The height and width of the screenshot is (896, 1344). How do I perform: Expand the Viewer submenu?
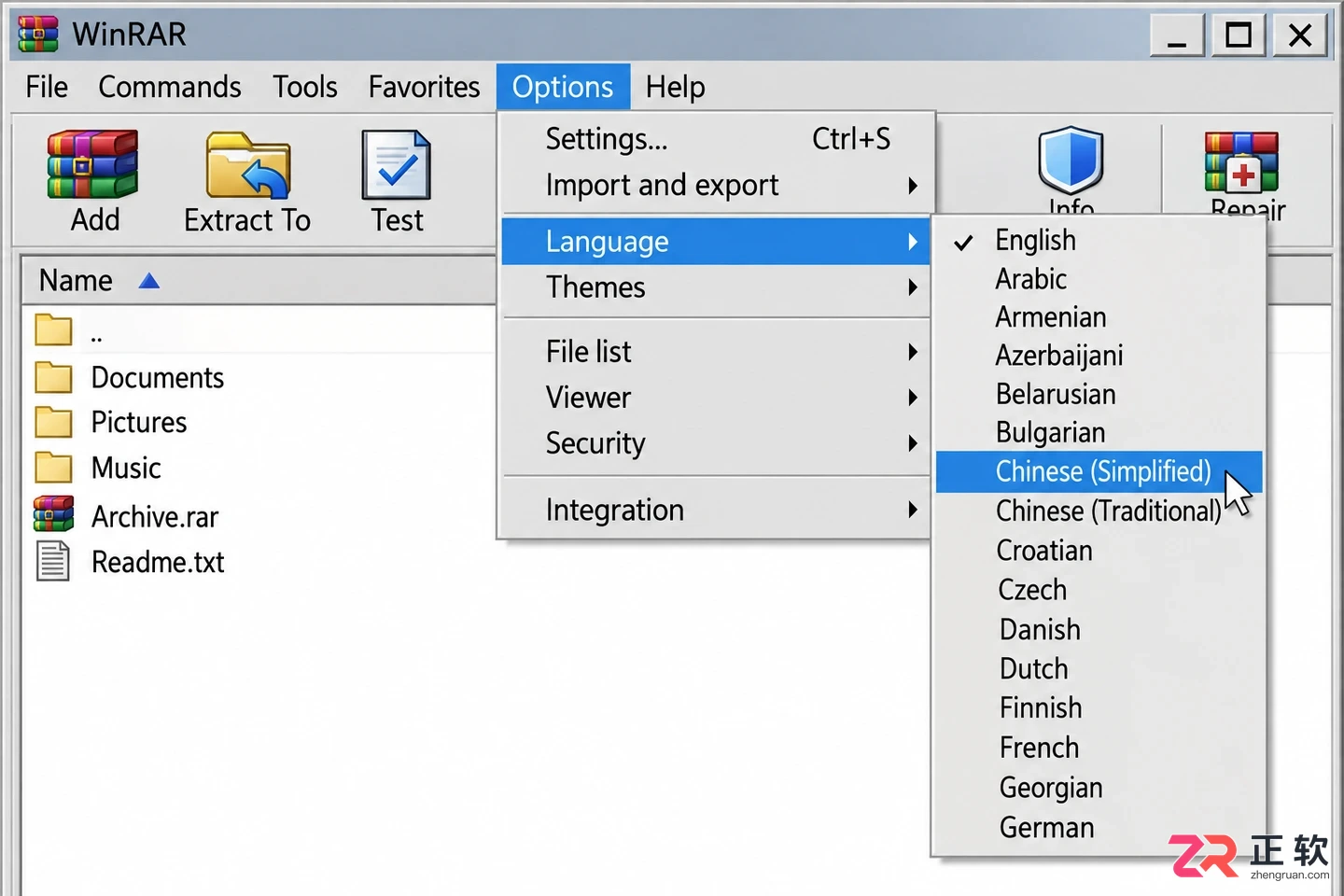pyautogui.click(x=717, y=398)
